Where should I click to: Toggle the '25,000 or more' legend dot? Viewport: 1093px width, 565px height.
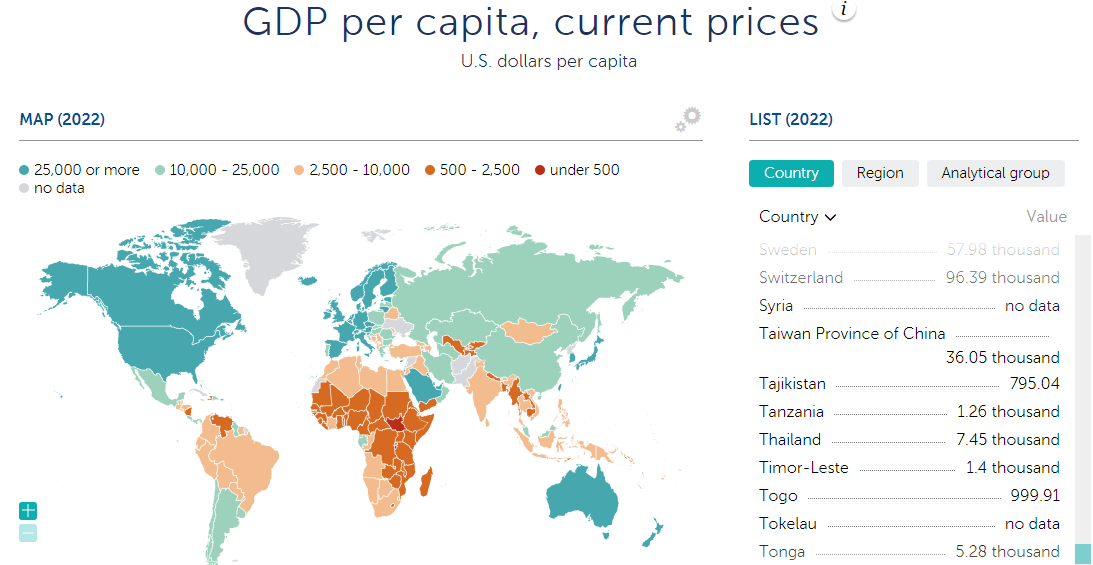point(25,171)
